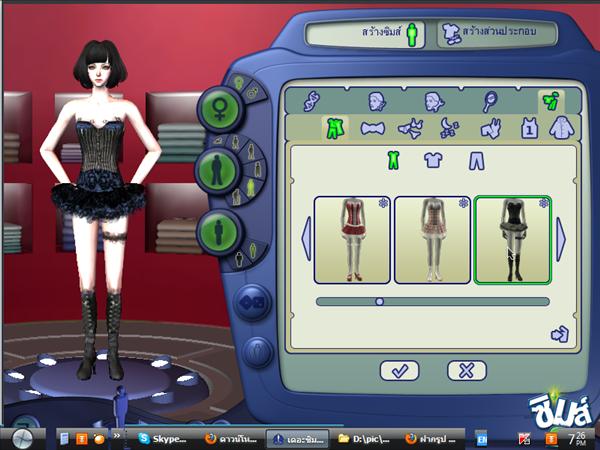Click the large female gender symbol button
Screen dimensions: 600x450
(220, 109)
